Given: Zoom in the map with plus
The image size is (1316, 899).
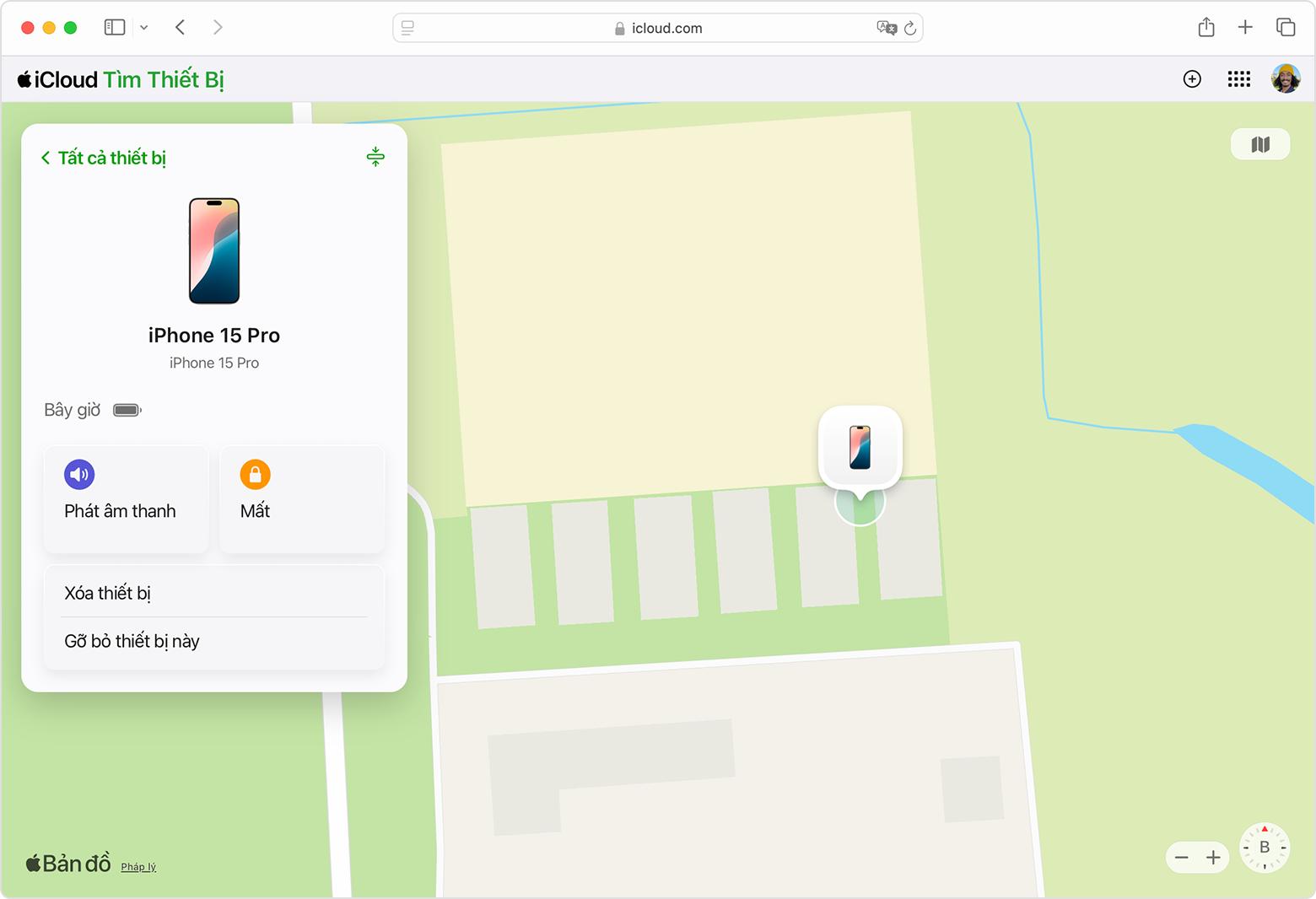Looking at the screenshot, I should pos(1213,858).
